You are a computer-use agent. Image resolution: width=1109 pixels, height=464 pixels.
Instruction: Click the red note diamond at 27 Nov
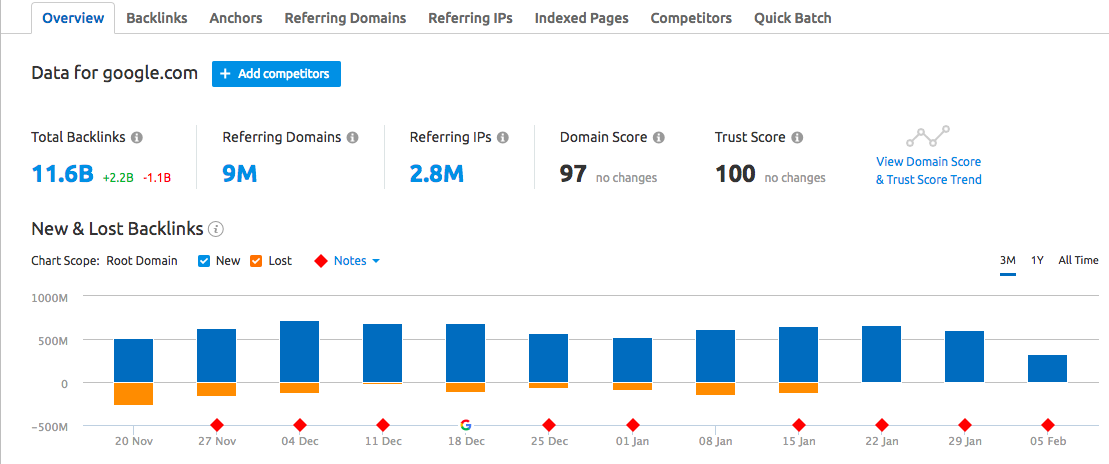click(217, 425)
